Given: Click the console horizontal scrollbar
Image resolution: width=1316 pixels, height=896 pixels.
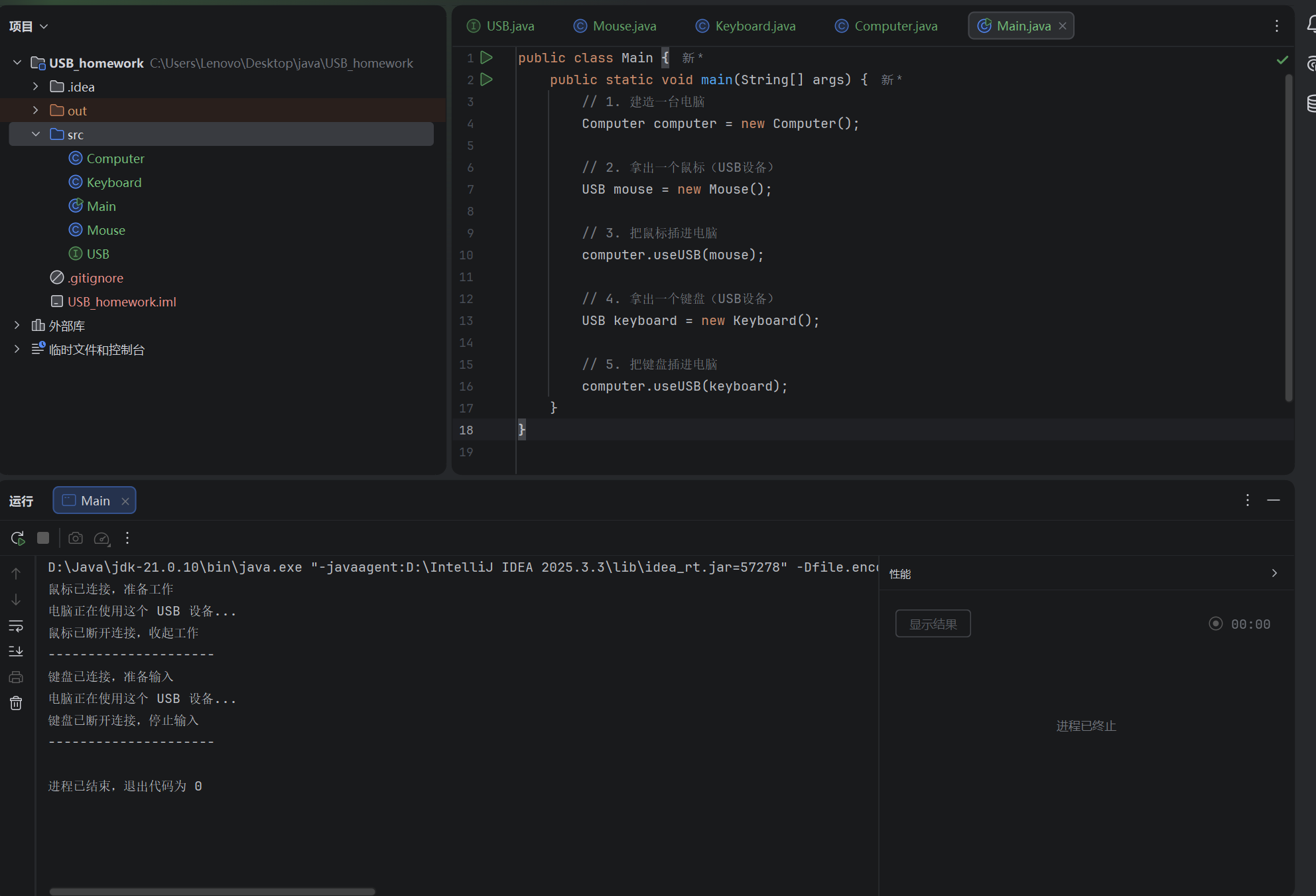Looking at the screenshot, I should pos(212,891).
